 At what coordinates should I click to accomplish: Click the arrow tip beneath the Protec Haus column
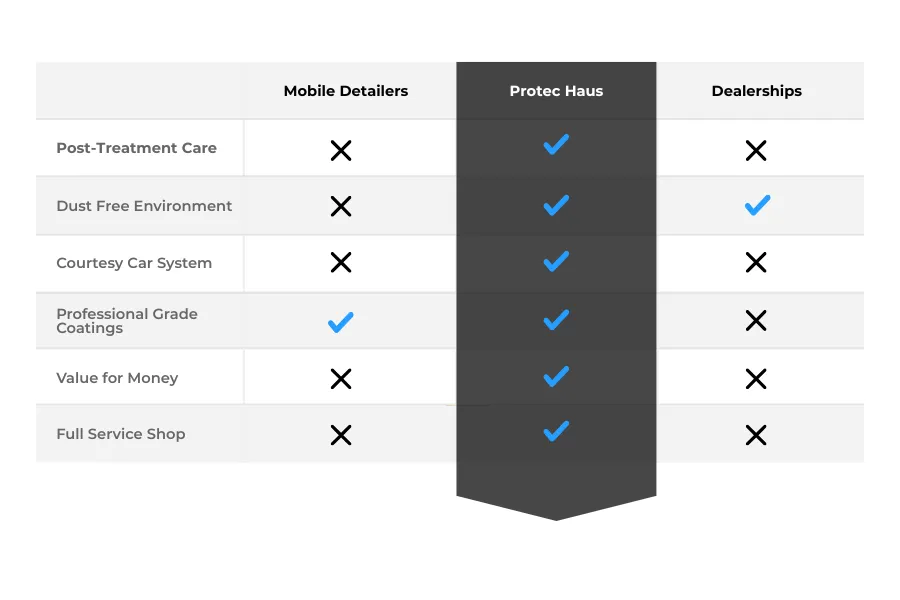[x=556, y=509]
